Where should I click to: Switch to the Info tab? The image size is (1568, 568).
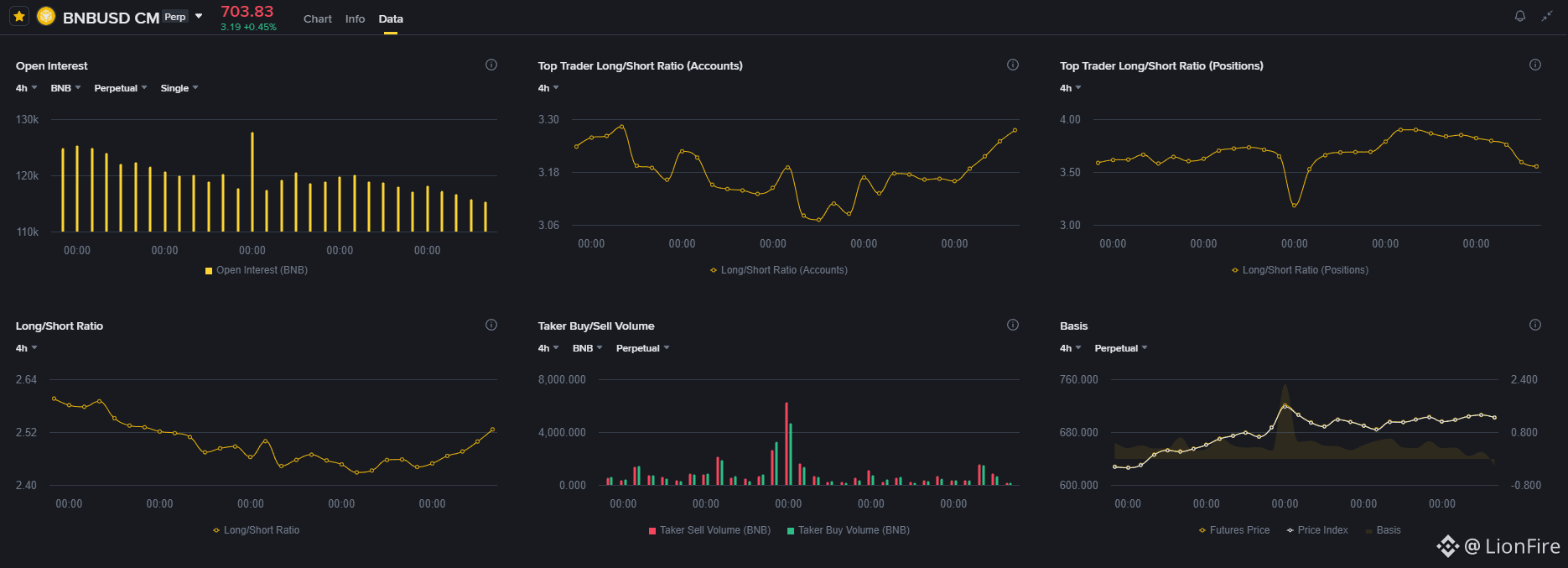click(355, 18)
